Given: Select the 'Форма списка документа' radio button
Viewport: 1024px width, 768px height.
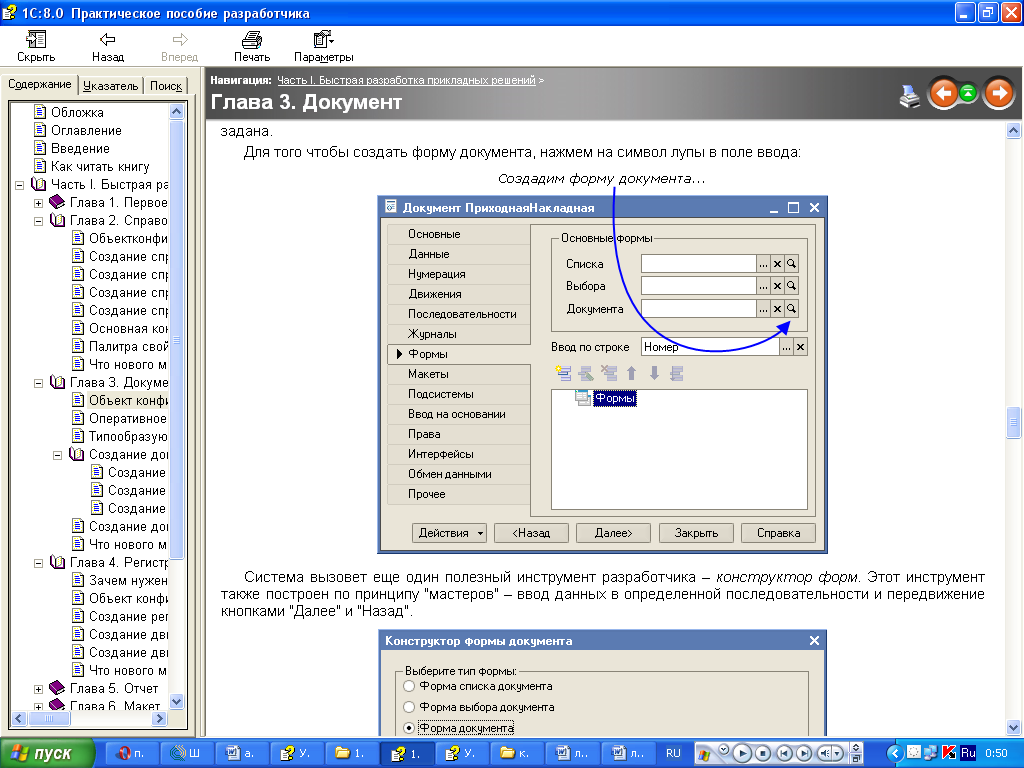Looking at the screenshot, I should [x=408, y=686].
